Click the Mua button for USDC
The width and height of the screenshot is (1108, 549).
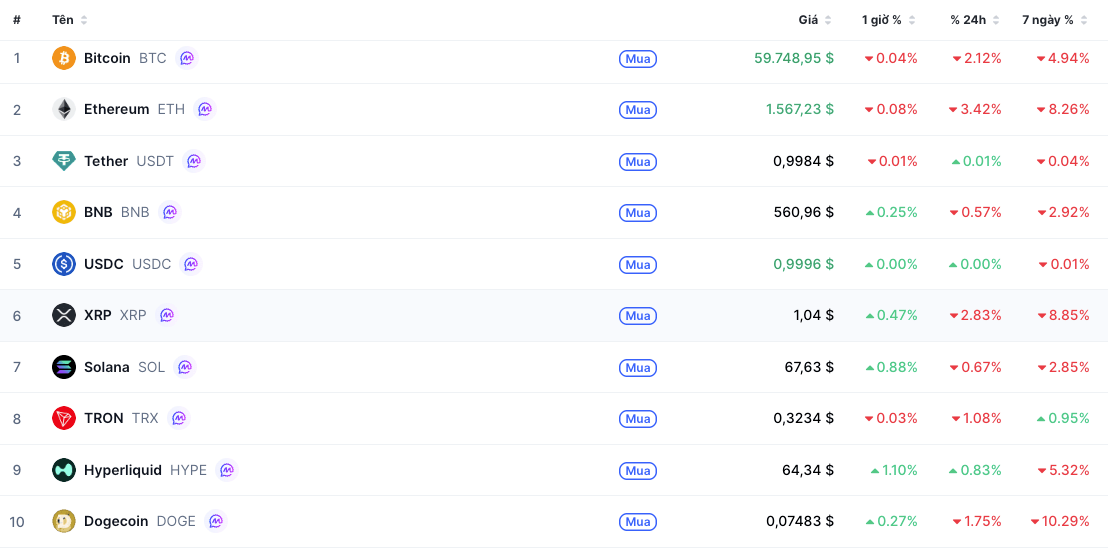[x=638, y=264]
